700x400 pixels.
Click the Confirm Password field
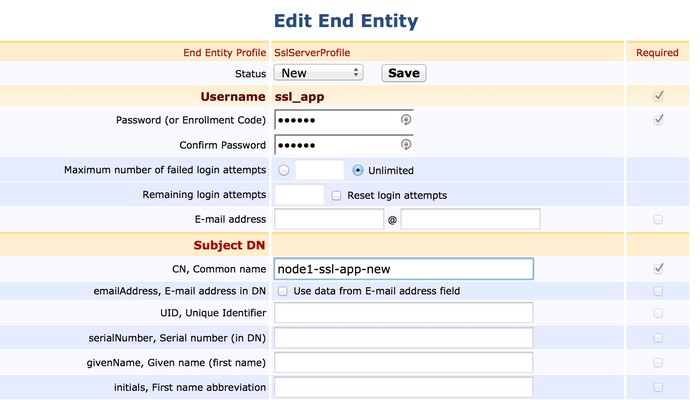(335, 145)
